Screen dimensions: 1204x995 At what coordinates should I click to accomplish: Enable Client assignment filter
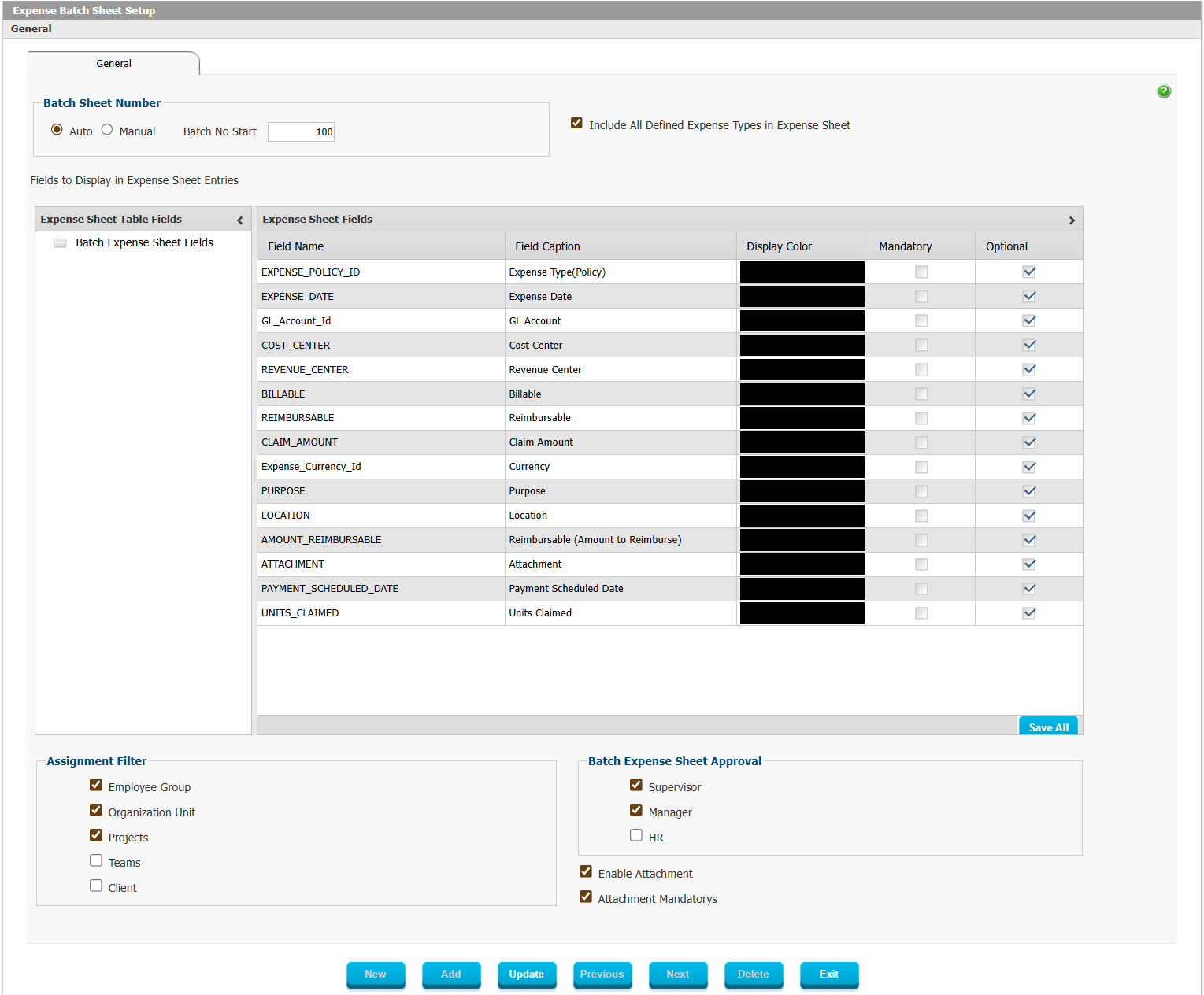[96, 886]
